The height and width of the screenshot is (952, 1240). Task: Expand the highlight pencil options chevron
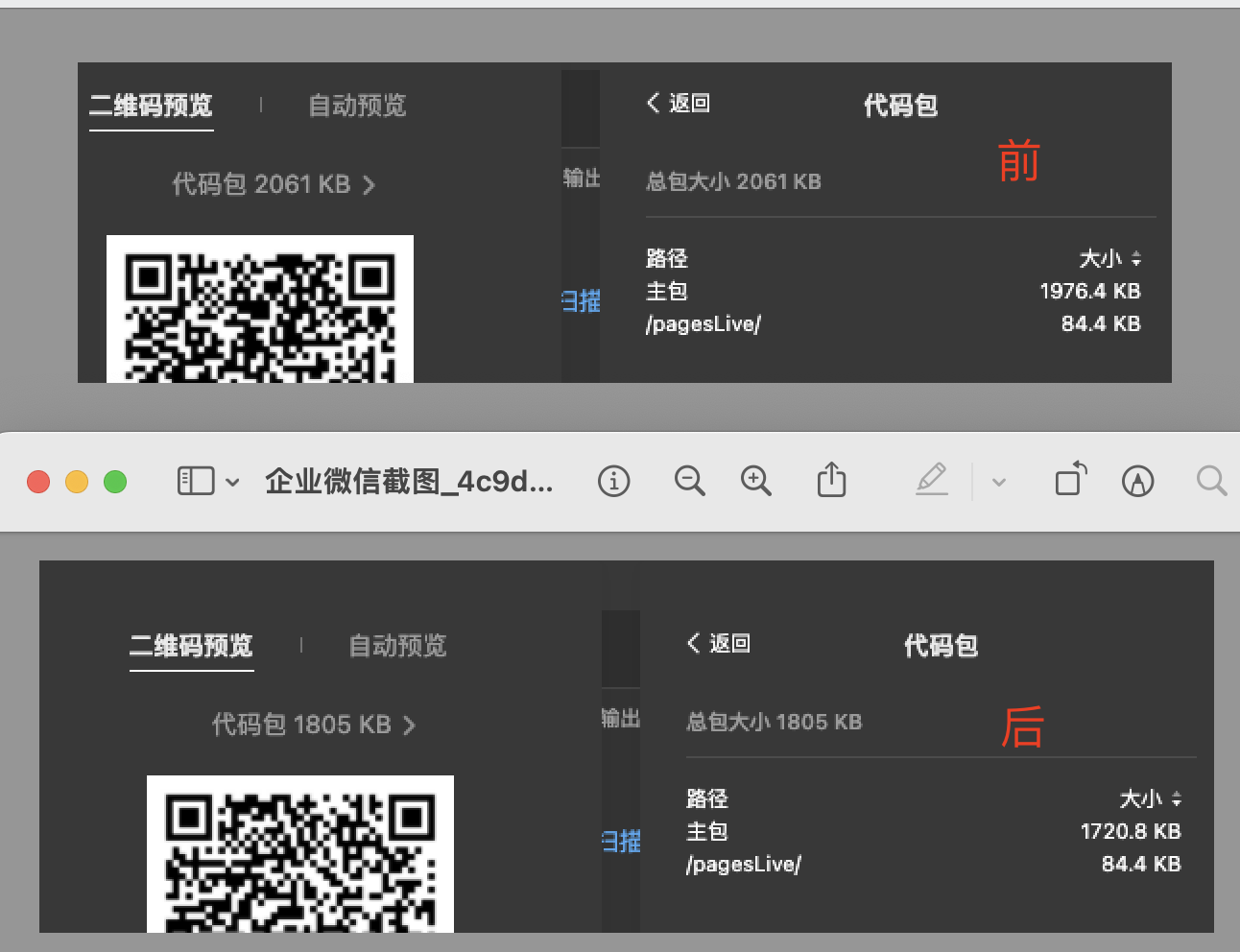tap(999, 482)
